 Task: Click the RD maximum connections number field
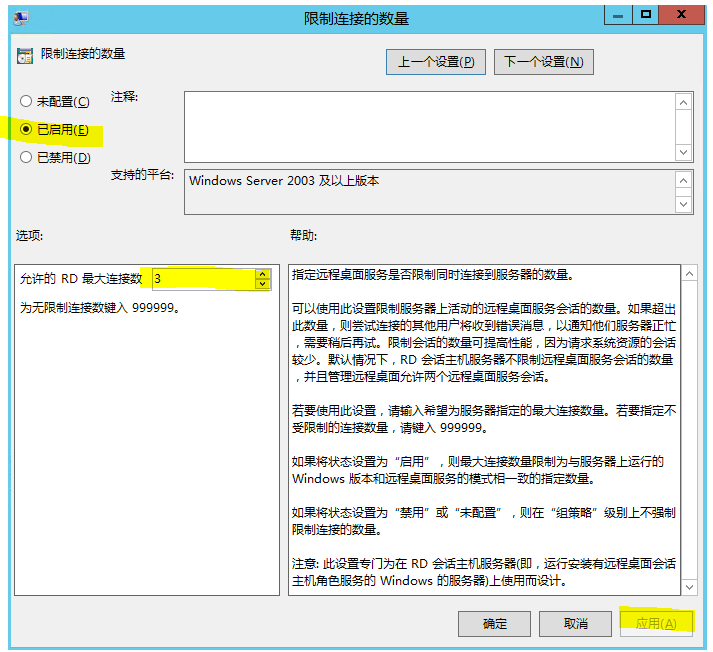[x=203, y=279]
